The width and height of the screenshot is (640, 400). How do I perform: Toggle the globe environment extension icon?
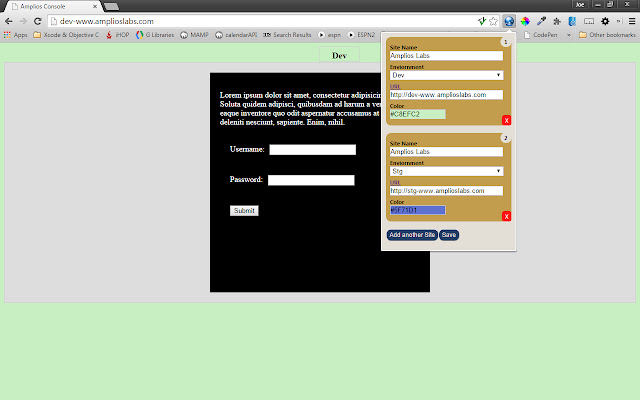509,21
